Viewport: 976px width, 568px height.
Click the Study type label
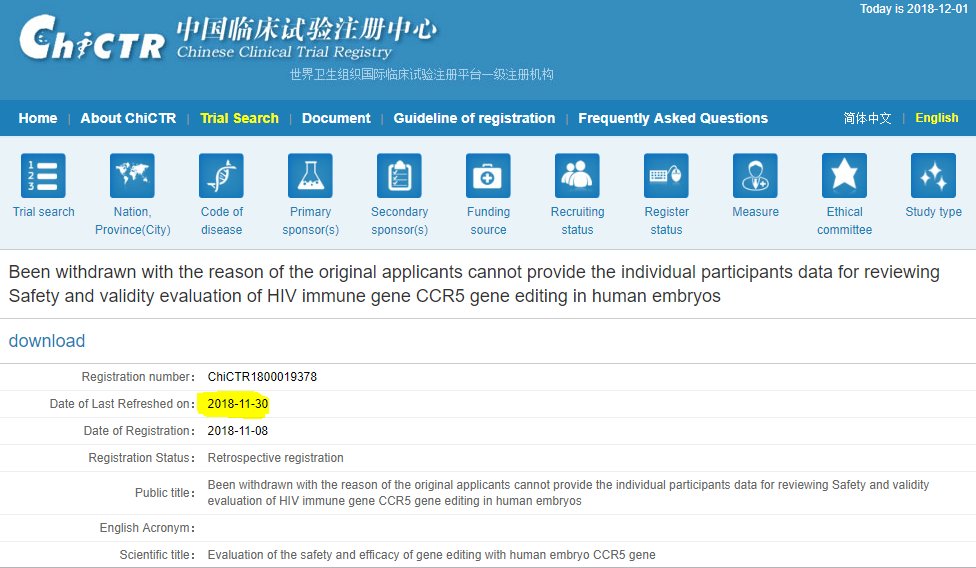(x=934, y=212)
